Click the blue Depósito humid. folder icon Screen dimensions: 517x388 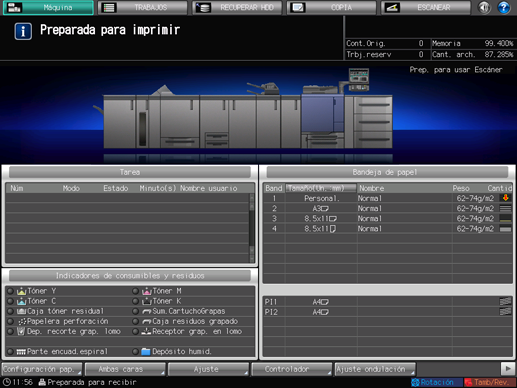tap(146, 352)
